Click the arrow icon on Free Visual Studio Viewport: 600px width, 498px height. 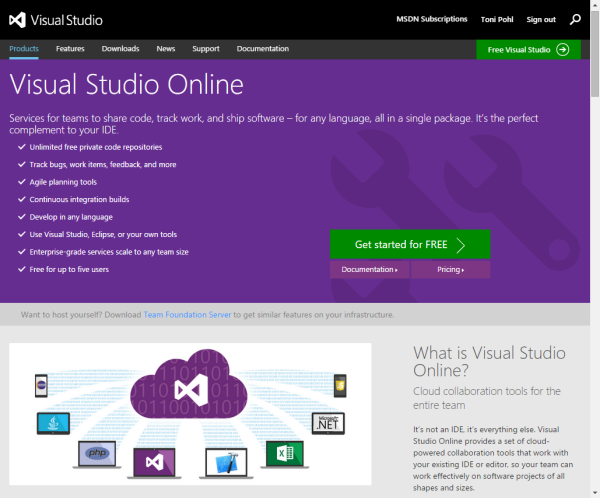(x=563, y=49)
